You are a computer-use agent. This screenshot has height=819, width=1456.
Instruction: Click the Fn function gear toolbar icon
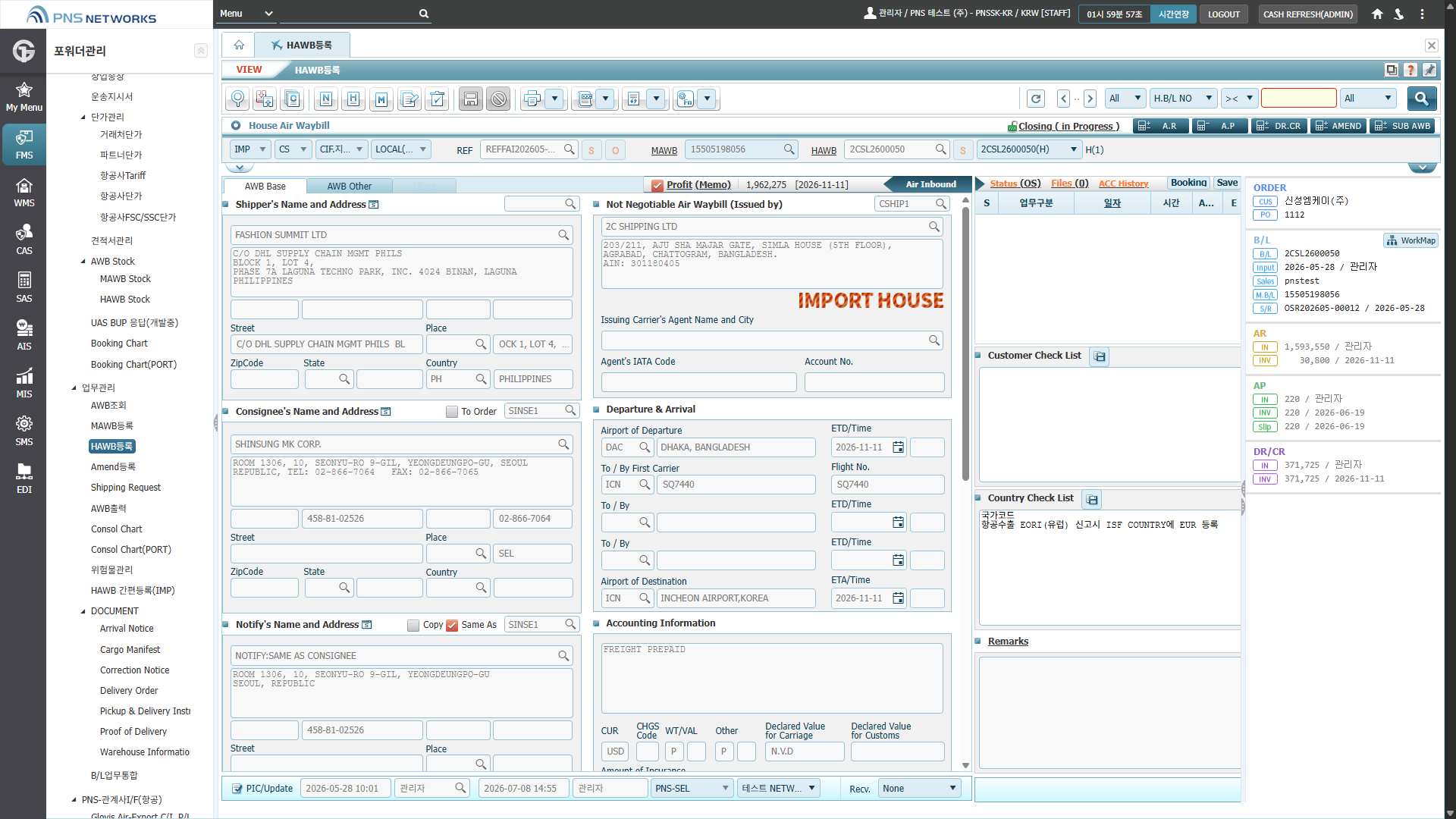tap(686, 99)
